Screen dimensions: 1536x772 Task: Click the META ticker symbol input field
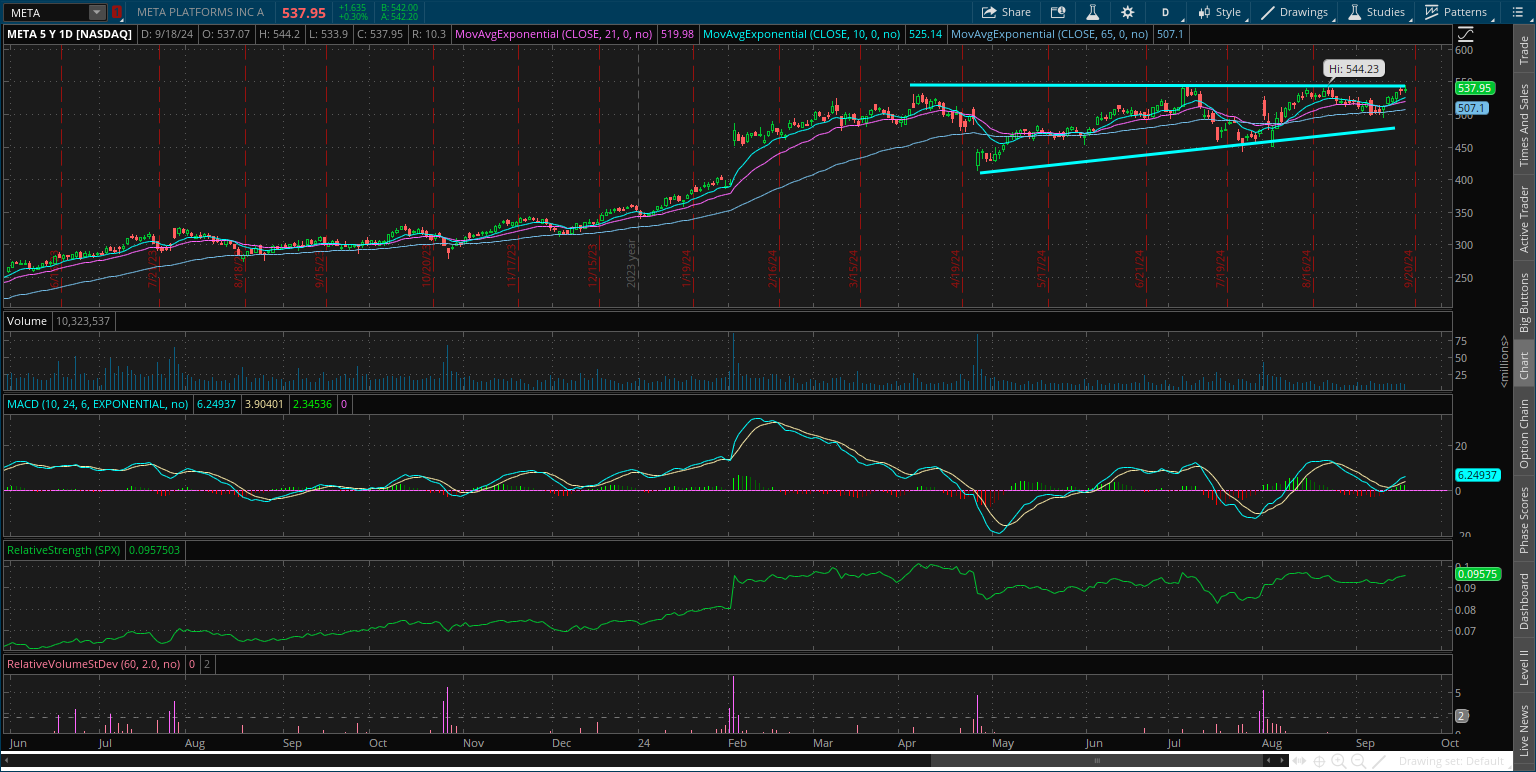tap(46, 12)
